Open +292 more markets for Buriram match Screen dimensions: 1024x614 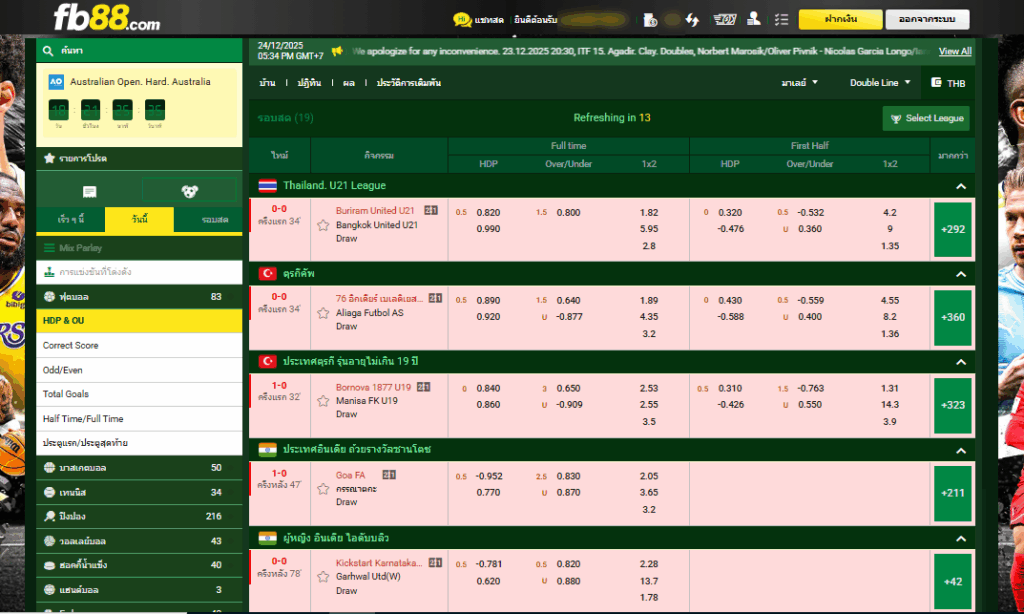point(953,229)
